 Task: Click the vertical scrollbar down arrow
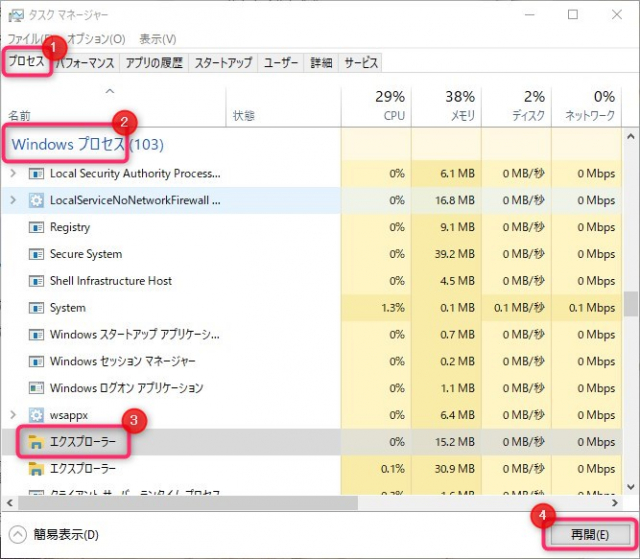[x=631, y=487]
